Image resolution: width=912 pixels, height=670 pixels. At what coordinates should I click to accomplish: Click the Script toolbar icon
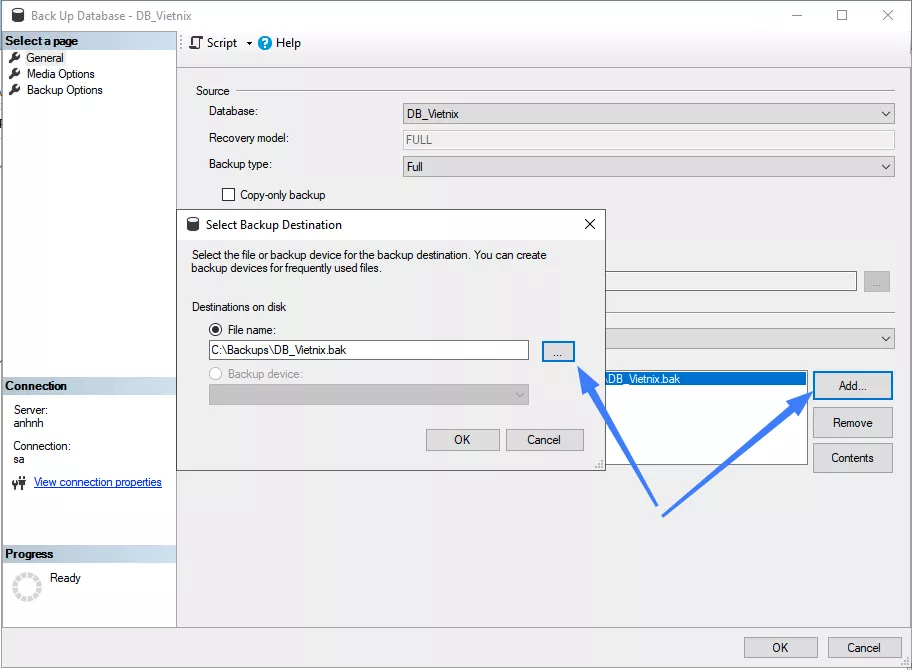[x=196, y=43]
